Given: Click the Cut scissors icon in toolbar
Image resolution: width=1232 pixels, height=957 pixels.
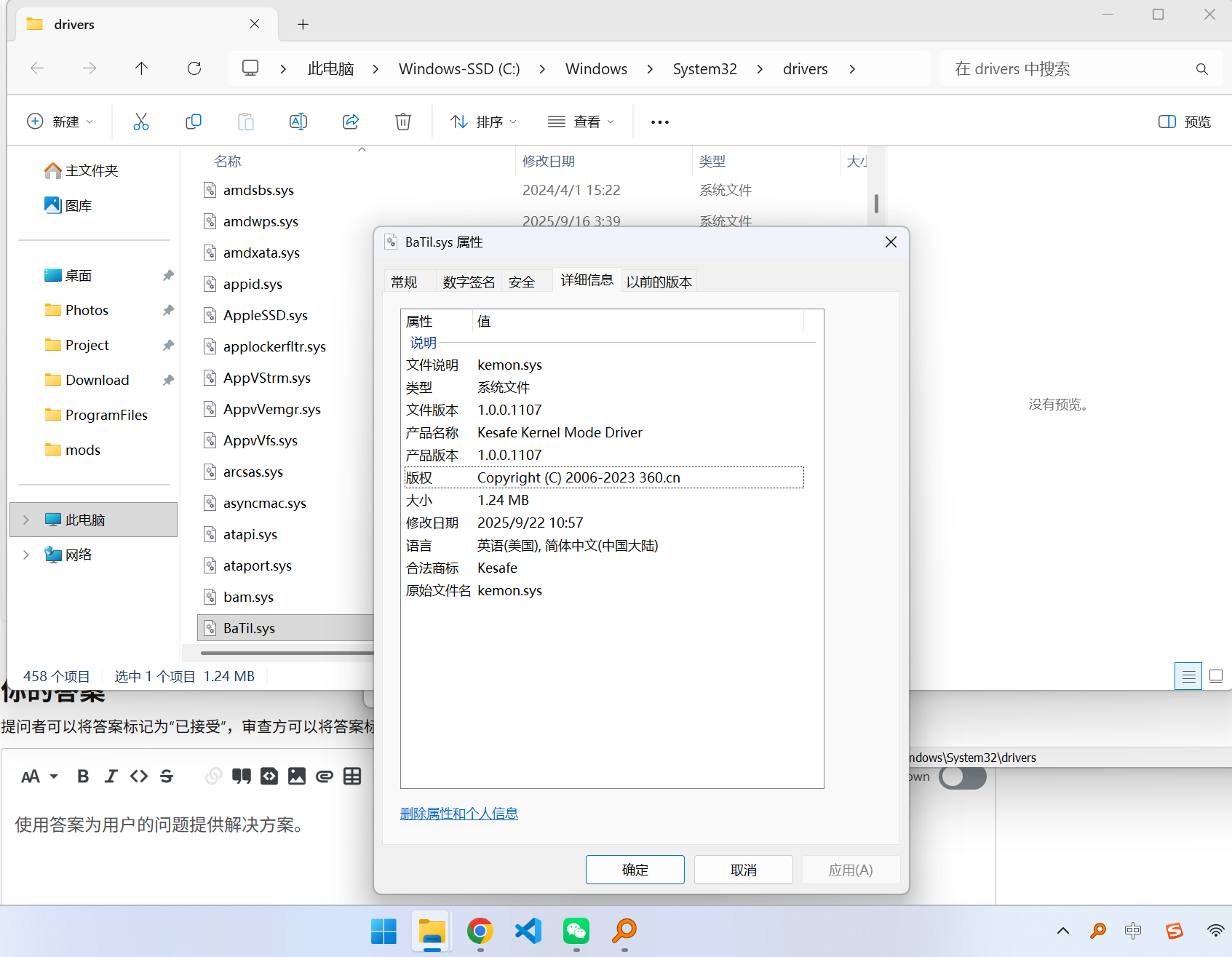Looking at the screenshot, I should 141,122.
